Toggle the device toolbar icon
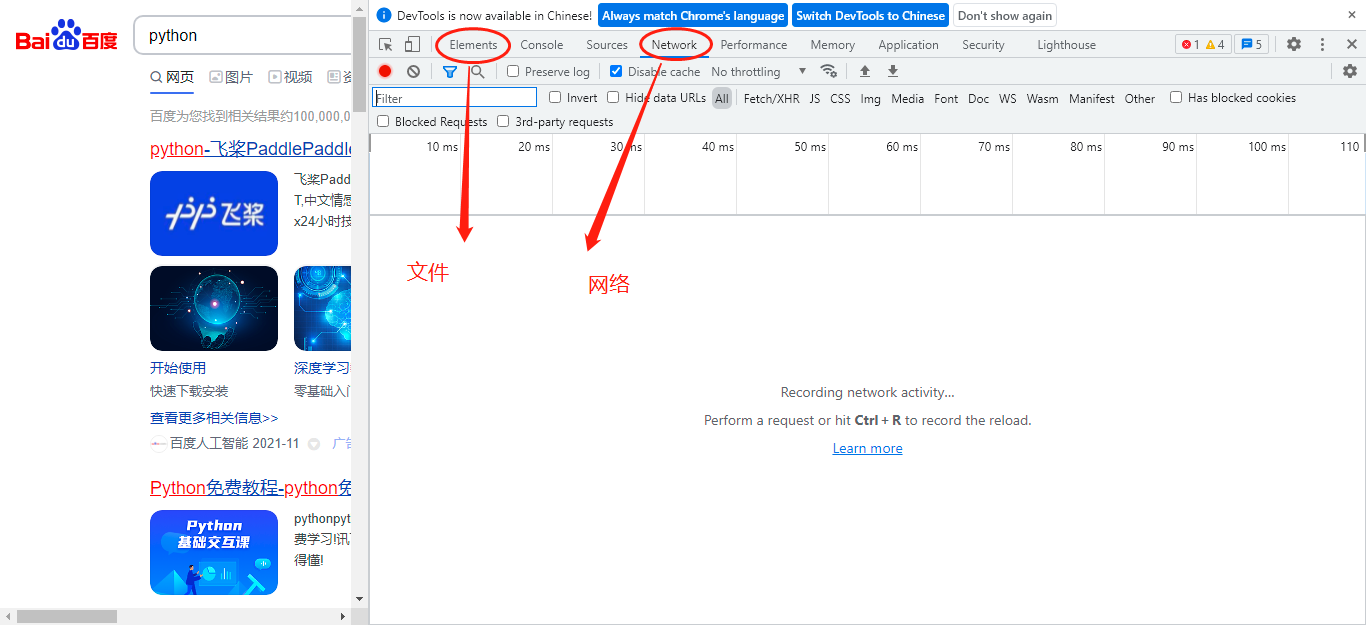This screenshot has width=1366, height=625. pos(412,45)
